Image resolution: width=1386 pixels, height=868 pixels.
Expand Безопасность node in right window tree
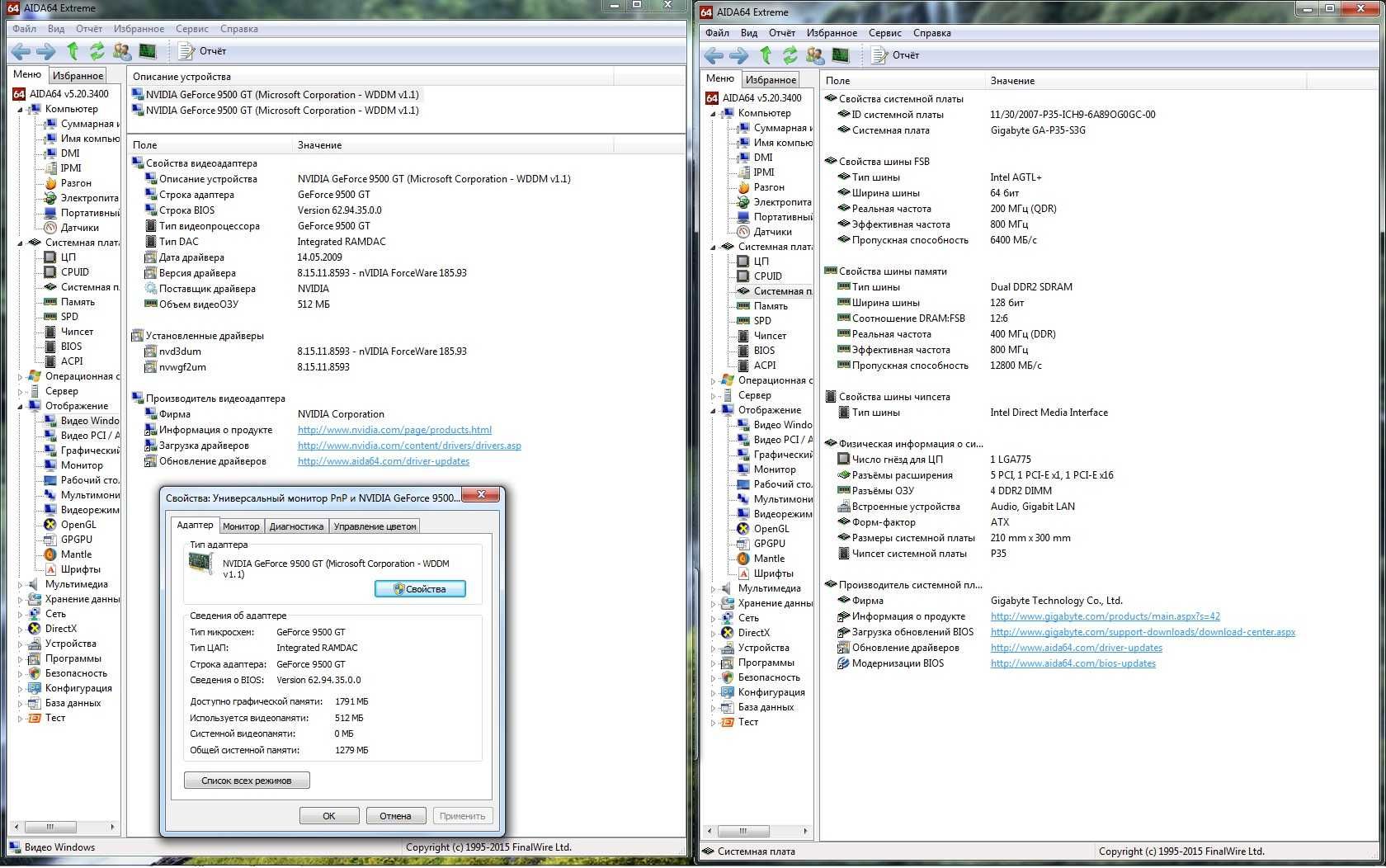[714, 677]
